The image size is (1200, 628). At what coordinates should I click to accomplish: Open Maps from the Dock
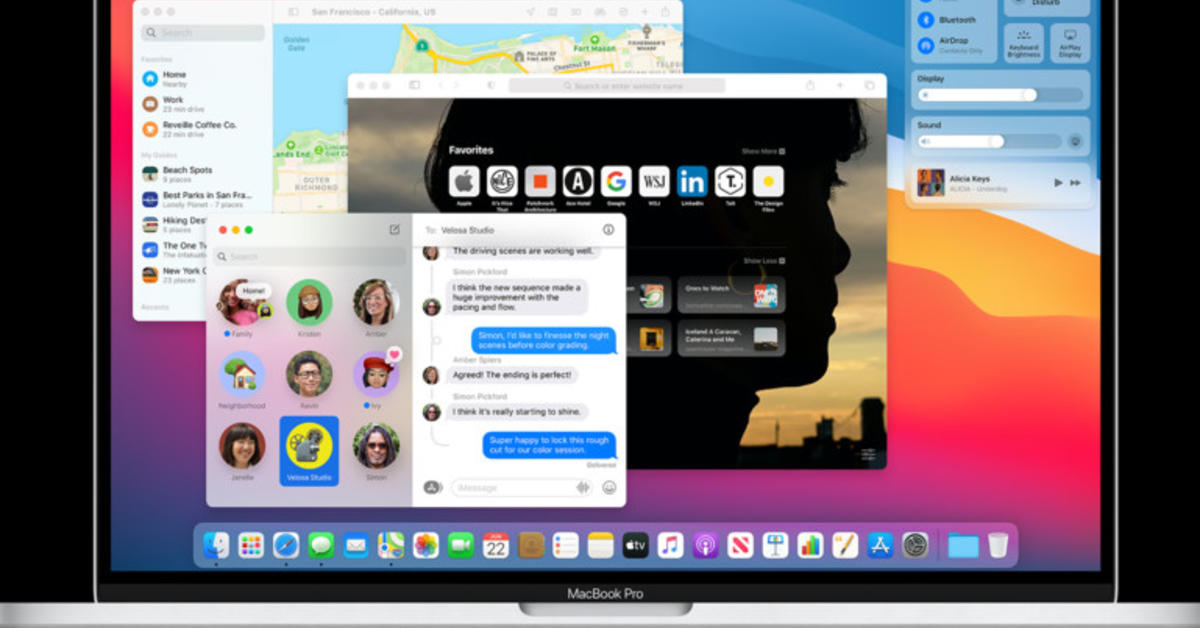click(391, 545)
